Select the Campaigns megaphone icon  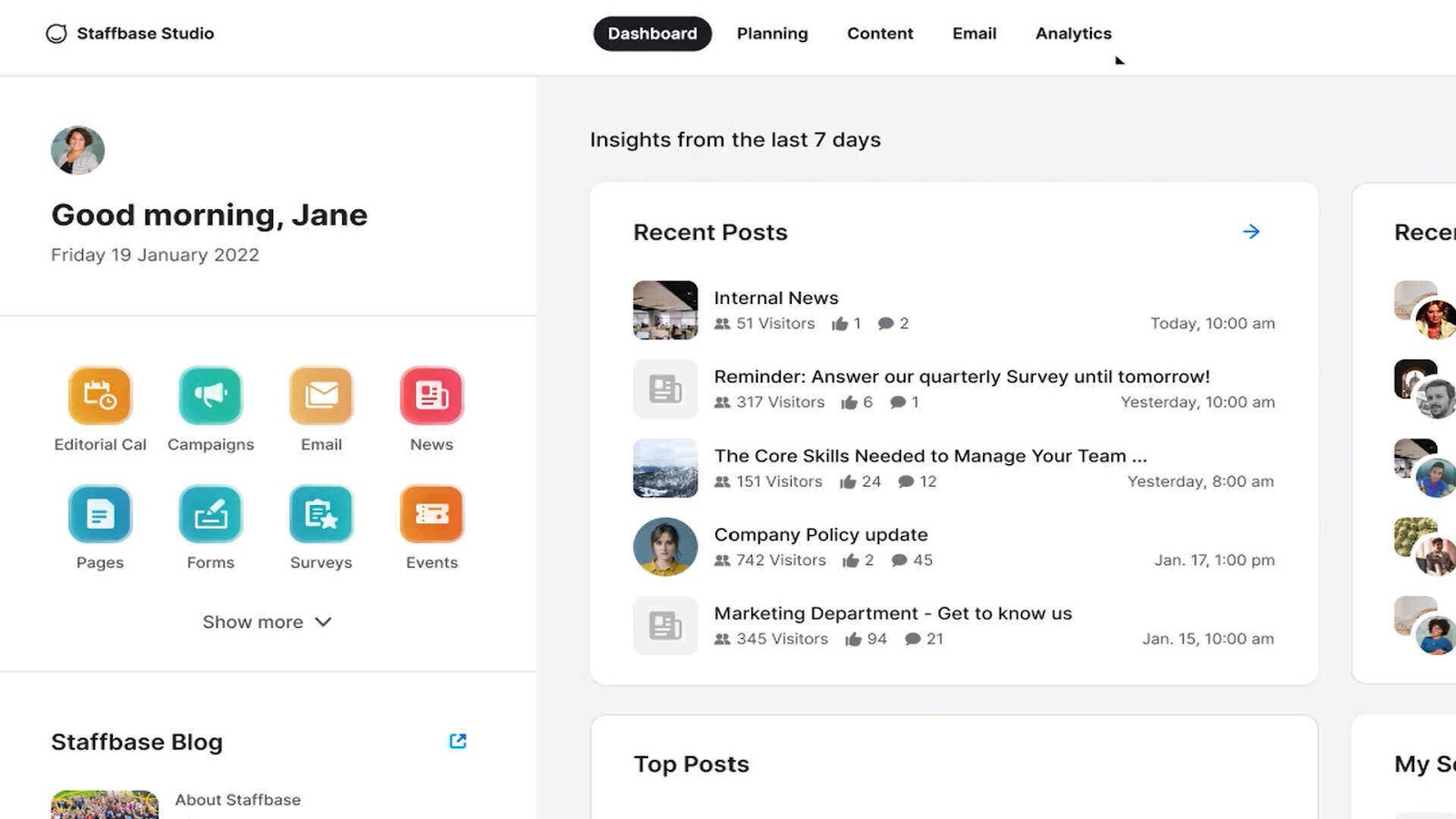point(210,395)
